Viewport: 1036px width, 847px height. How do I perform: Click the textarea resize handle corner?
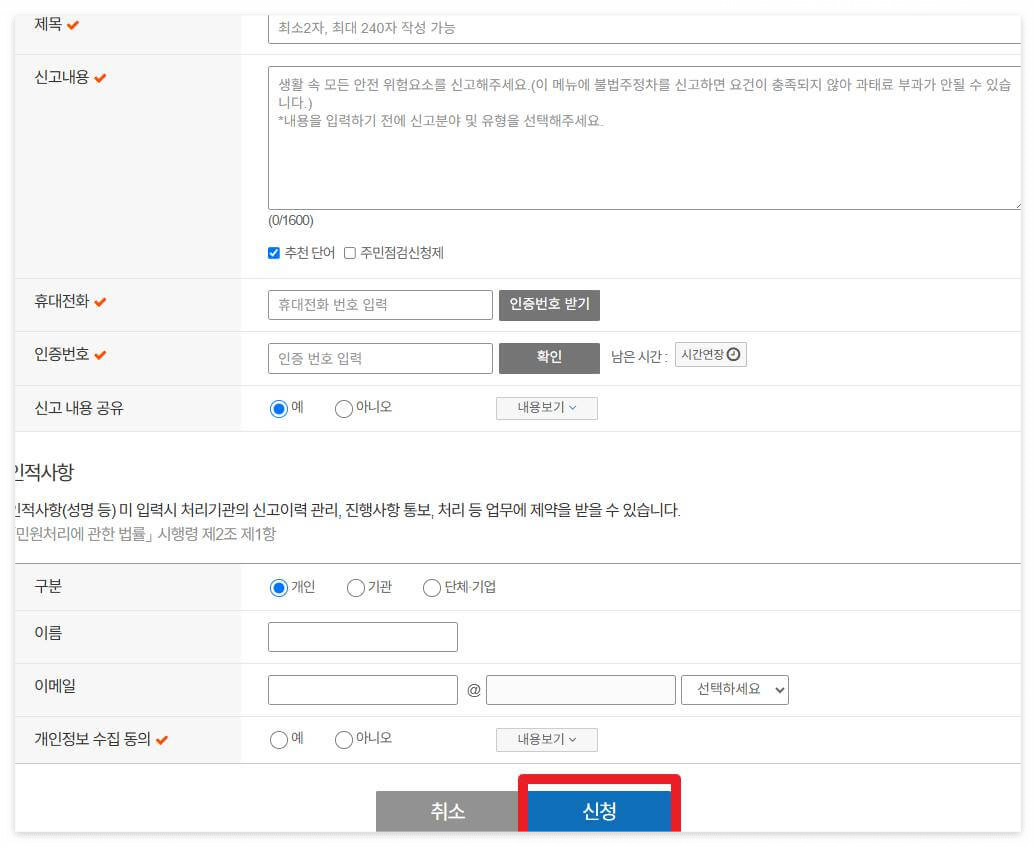pos(1017,205)
